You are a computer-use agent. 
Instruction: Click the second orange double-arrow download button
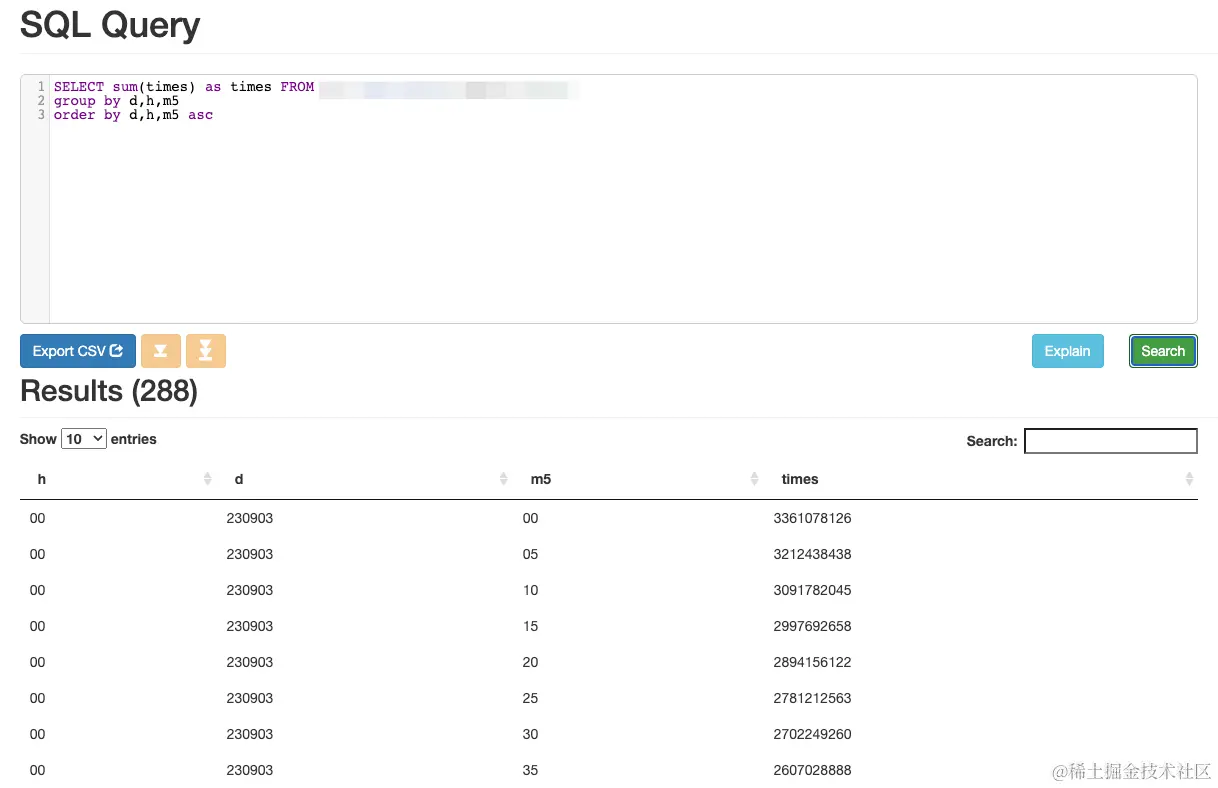(206, 351)
